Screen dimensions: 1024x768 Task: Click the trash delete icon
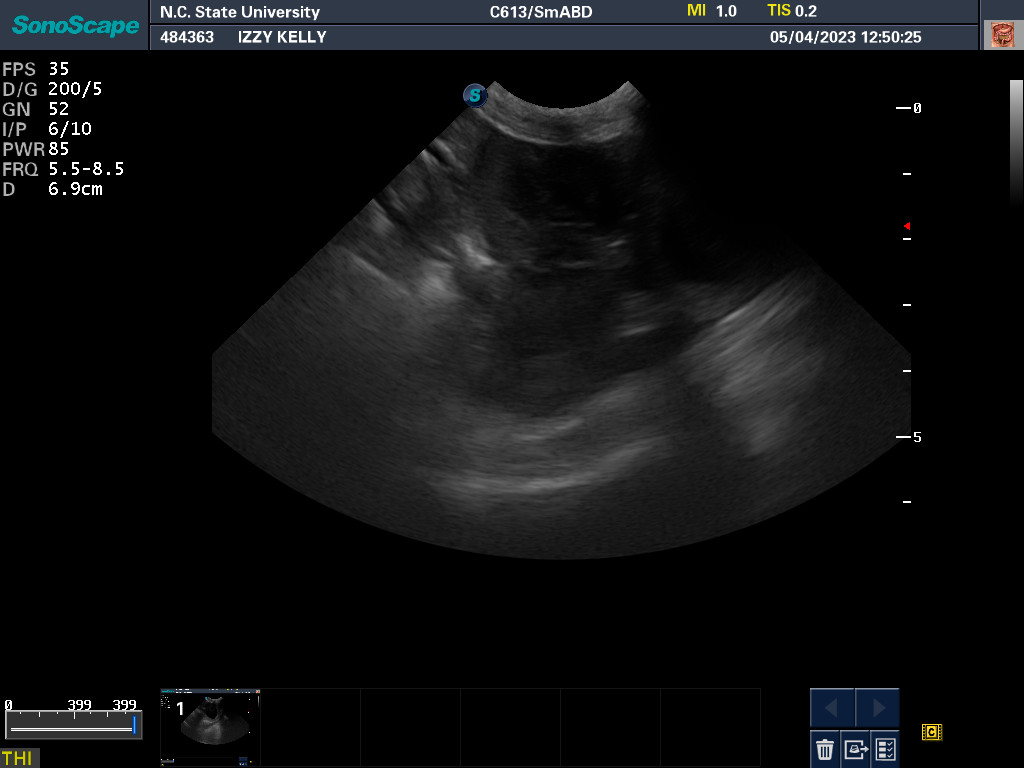coord(825,748)
